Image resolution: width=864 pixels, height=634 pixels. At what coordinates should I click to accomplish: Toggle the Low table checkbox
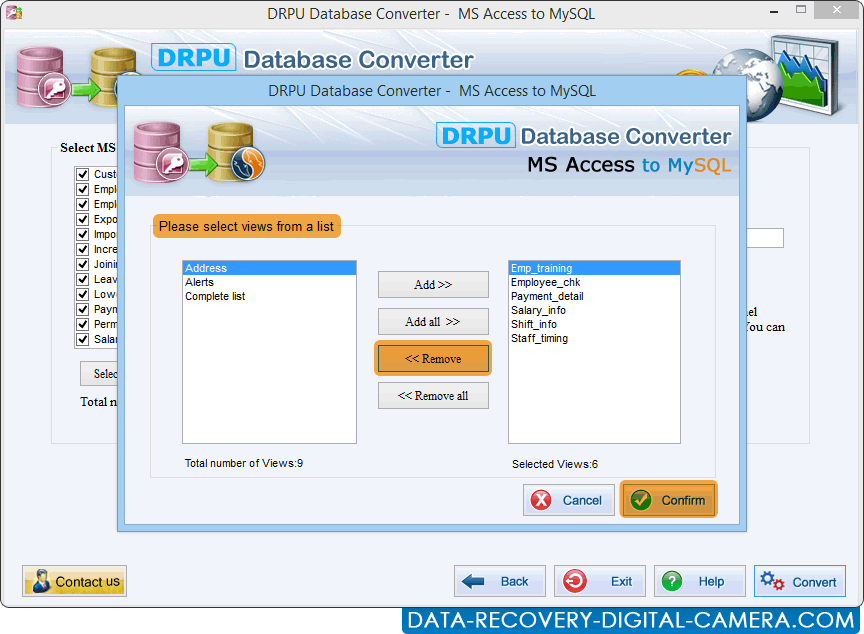pos(83,294)
